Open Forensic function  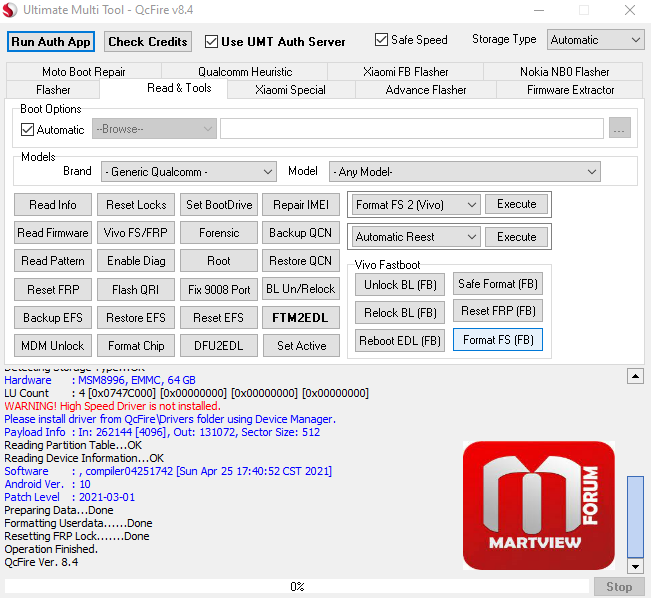219,233
